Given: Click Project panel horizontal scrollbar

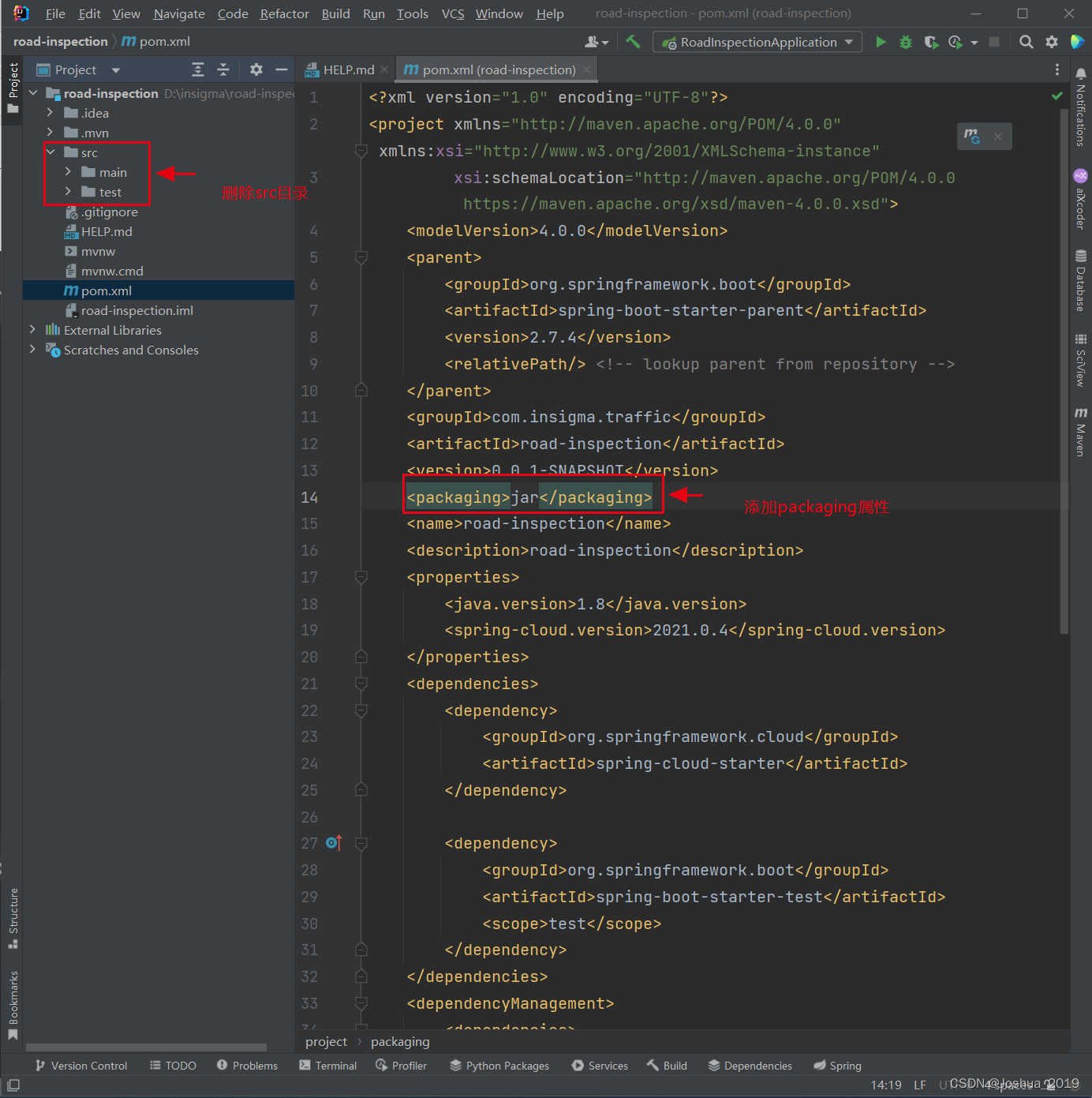Looking at the screenshot, I should pos(146,1047).
